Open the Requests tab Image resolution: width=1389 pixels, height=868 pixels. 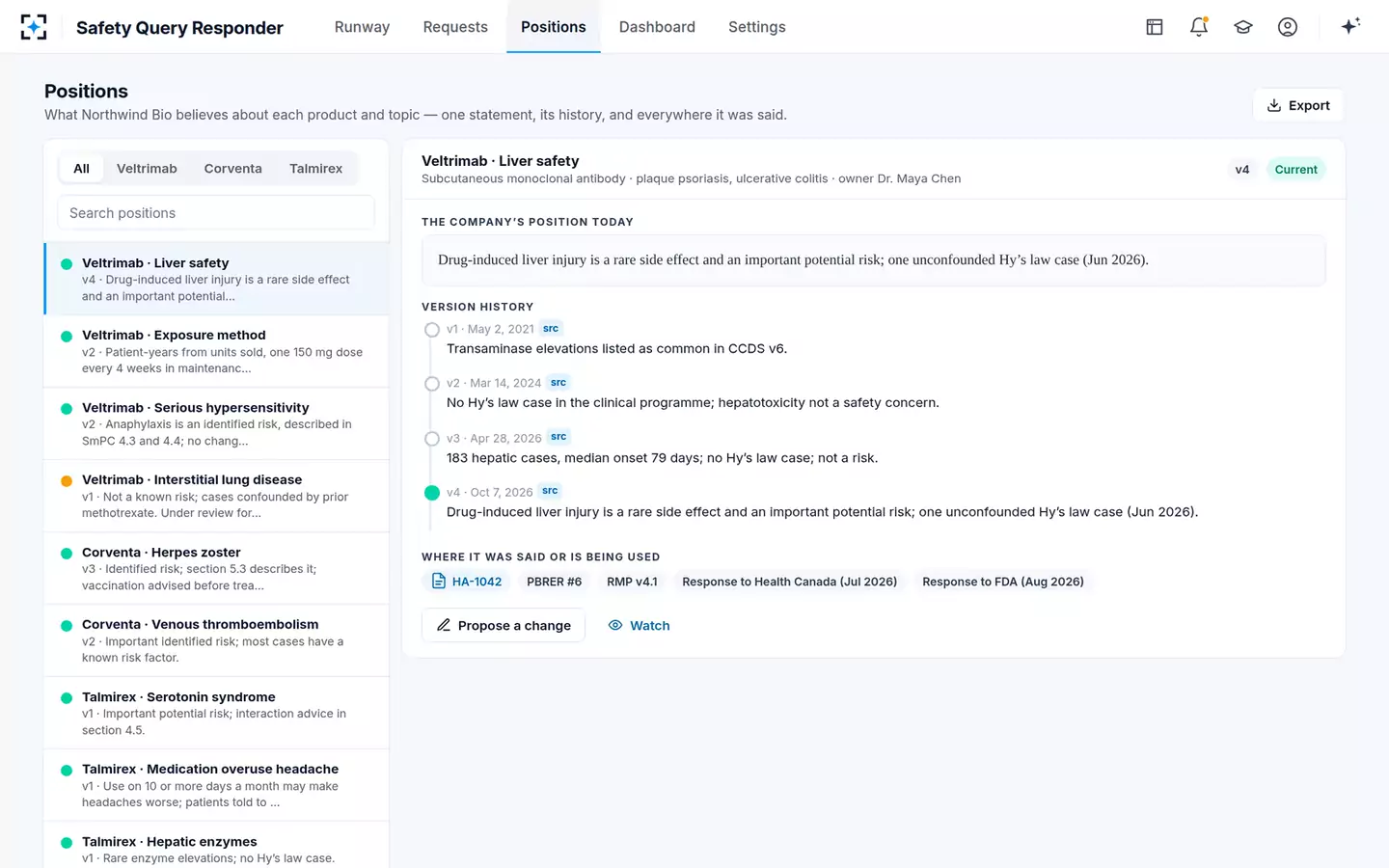point(455,27)
